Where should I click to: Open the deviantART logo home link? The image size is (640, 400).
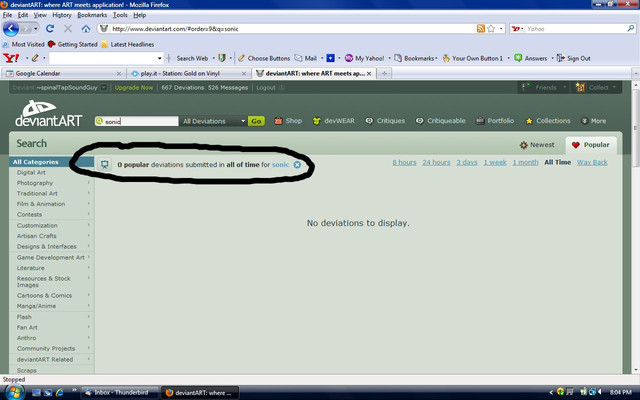49,113
